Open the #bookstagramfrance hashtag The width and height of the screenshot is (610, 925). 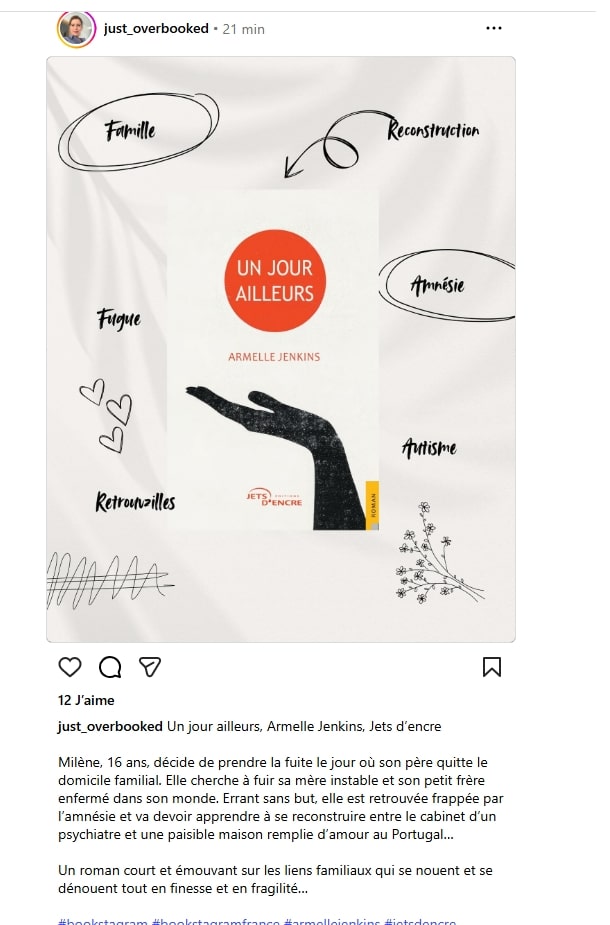click(216, 921)
